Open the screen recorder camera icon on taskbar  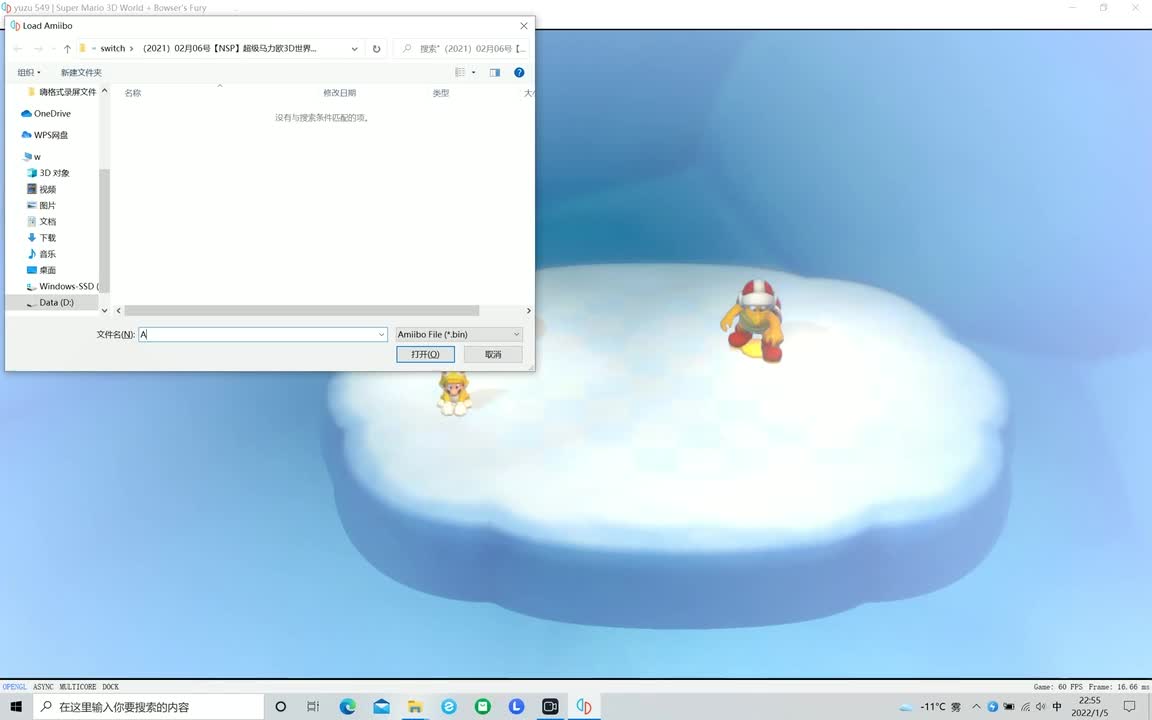click(x=550, y=707)
